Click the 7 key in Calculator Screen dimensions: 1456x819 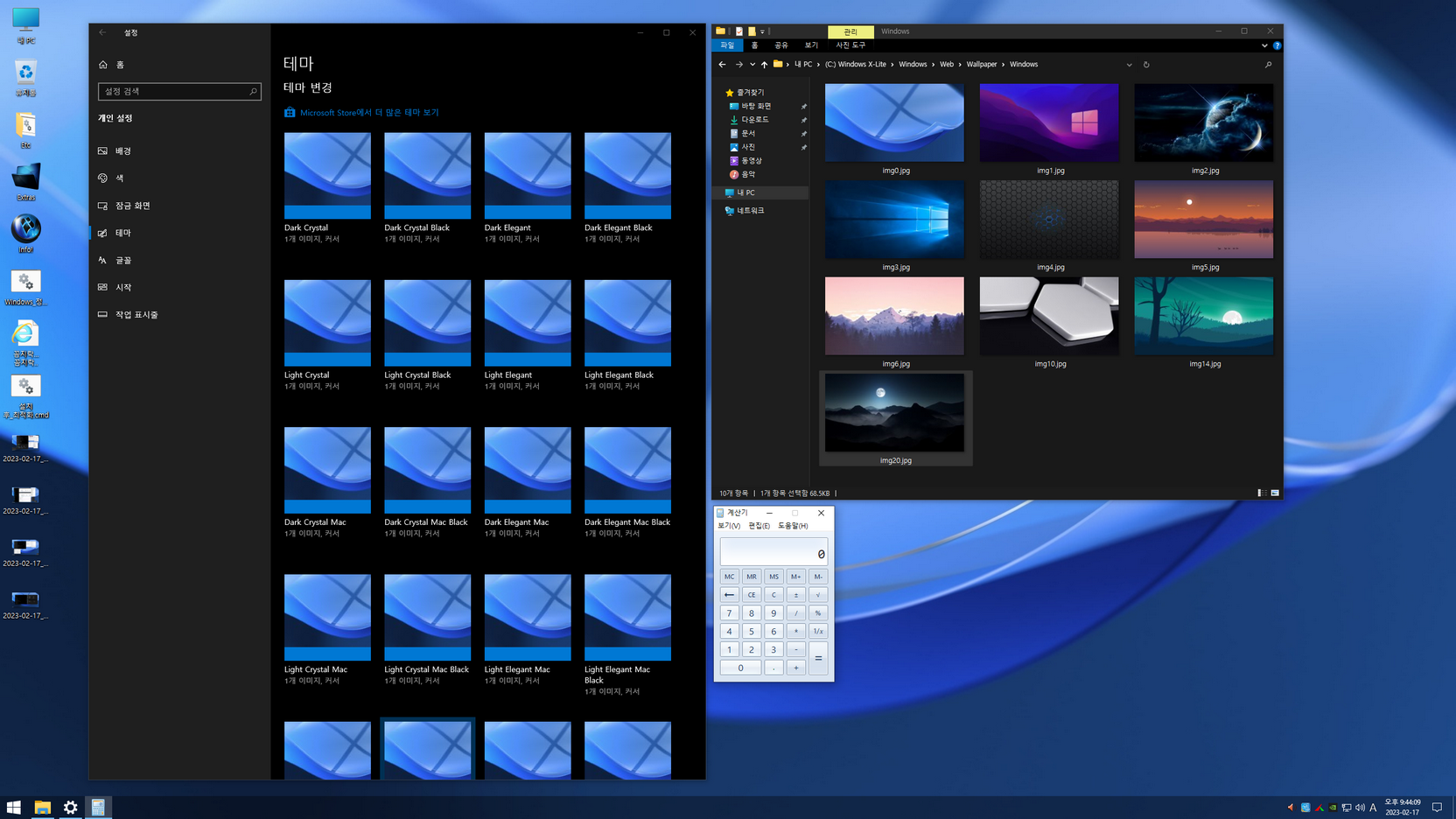729,613
